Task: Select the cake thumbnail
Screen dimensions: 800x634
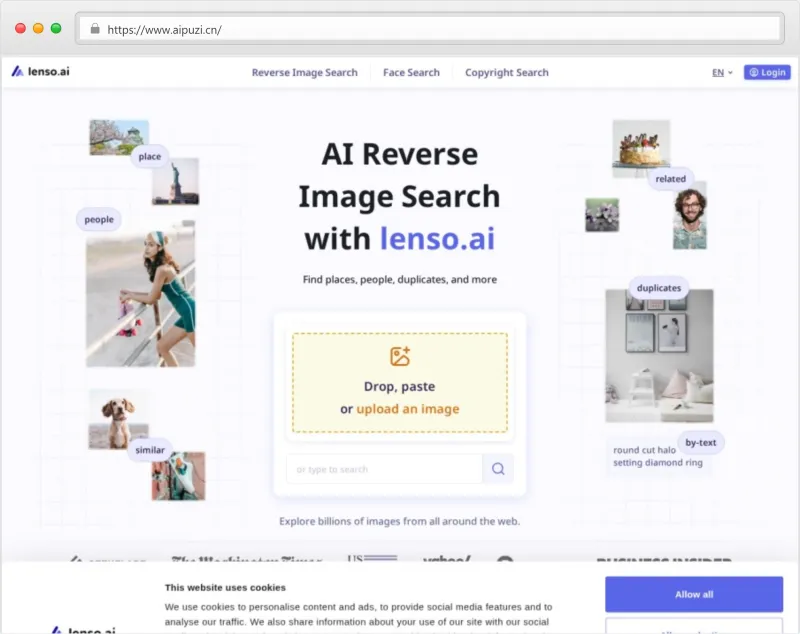Action: pos(641,148)
